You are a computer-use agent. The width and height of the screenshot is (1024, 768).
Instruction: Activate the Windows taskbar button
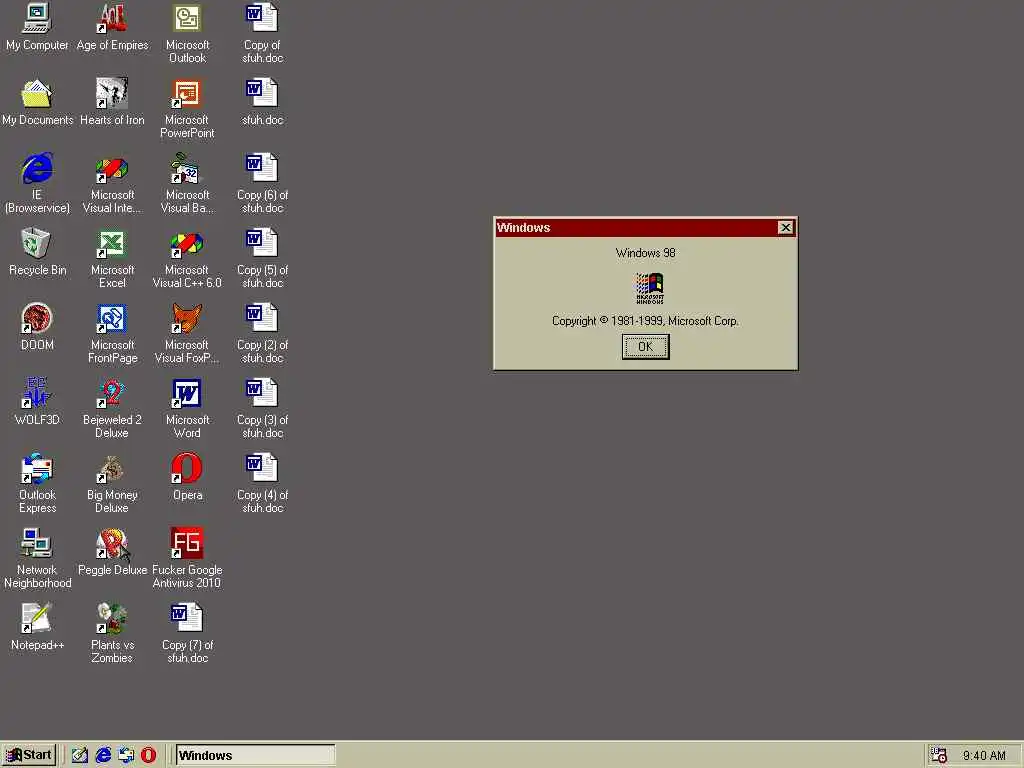(255, 755)
